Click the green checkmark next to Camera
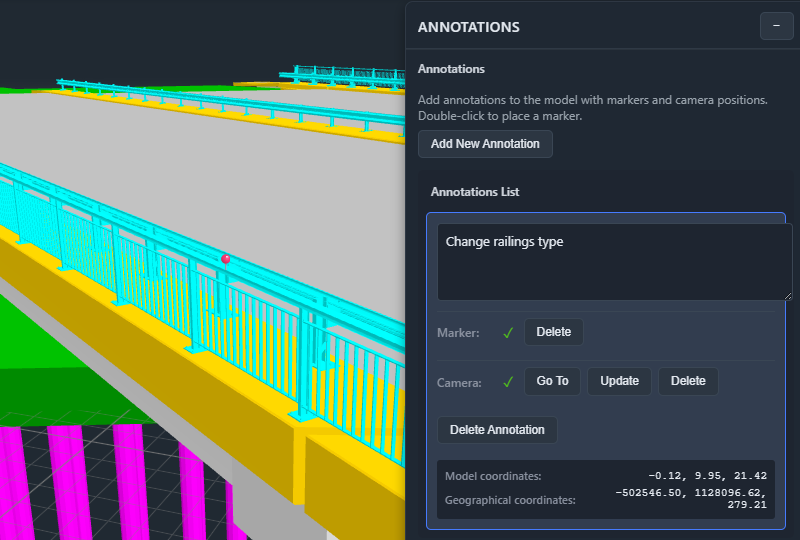Viewport: 800px width, 540px height. click(508, 382)
